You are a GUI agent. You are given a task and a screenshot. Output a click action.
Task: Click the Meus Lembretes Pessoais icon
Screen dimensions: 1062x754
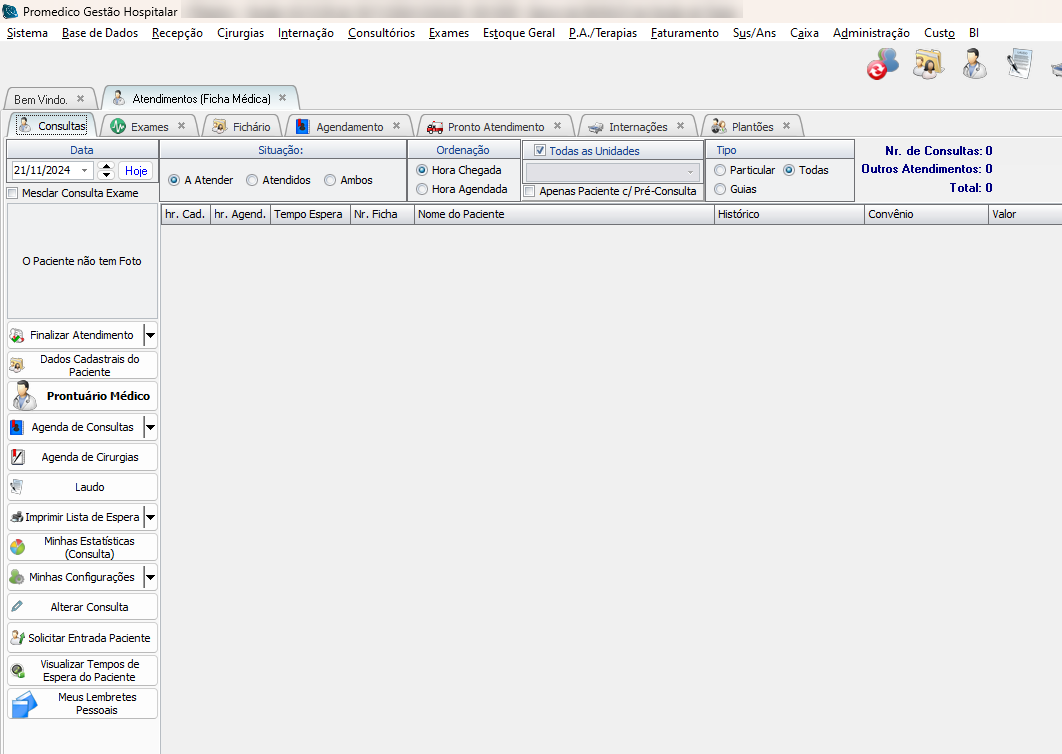tap(24, 704)
